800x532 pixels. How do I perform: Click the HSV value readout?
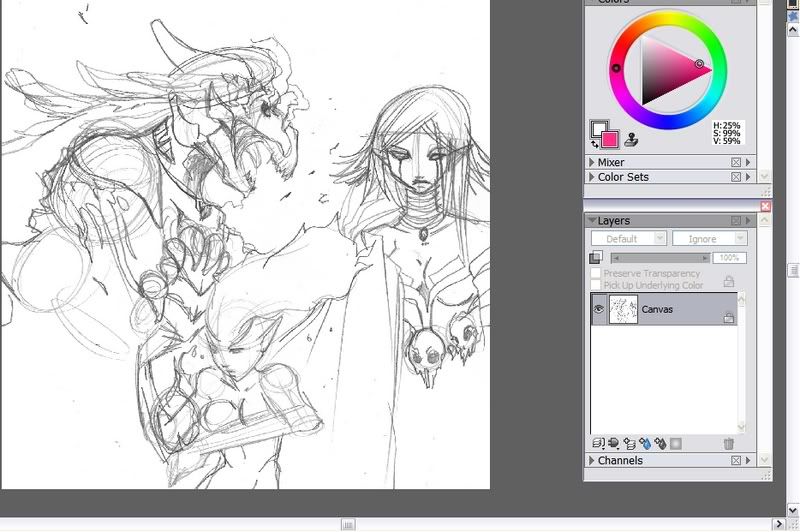pyautogui.click(x=728, y=133)
